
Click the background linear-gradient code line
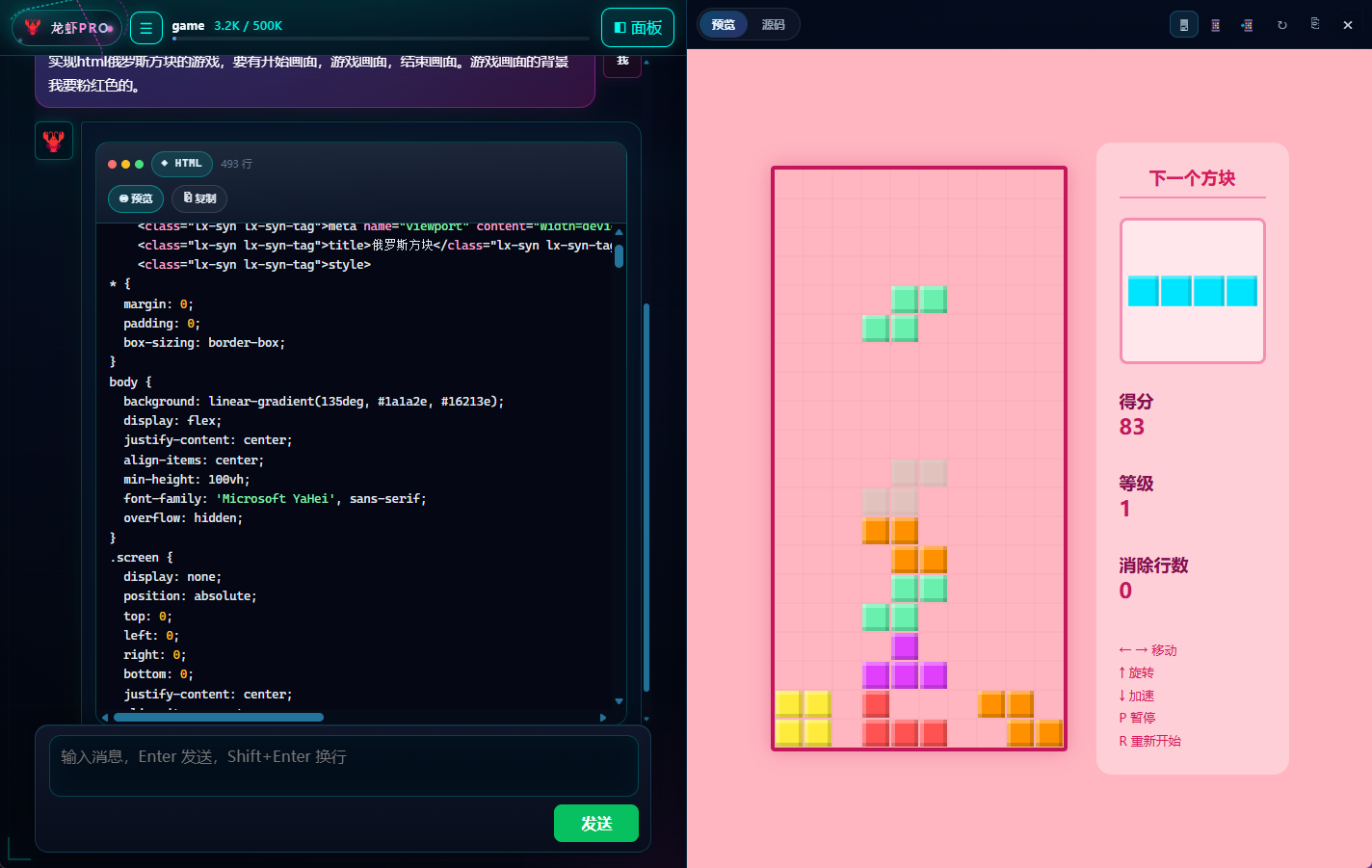pos(314,402)
